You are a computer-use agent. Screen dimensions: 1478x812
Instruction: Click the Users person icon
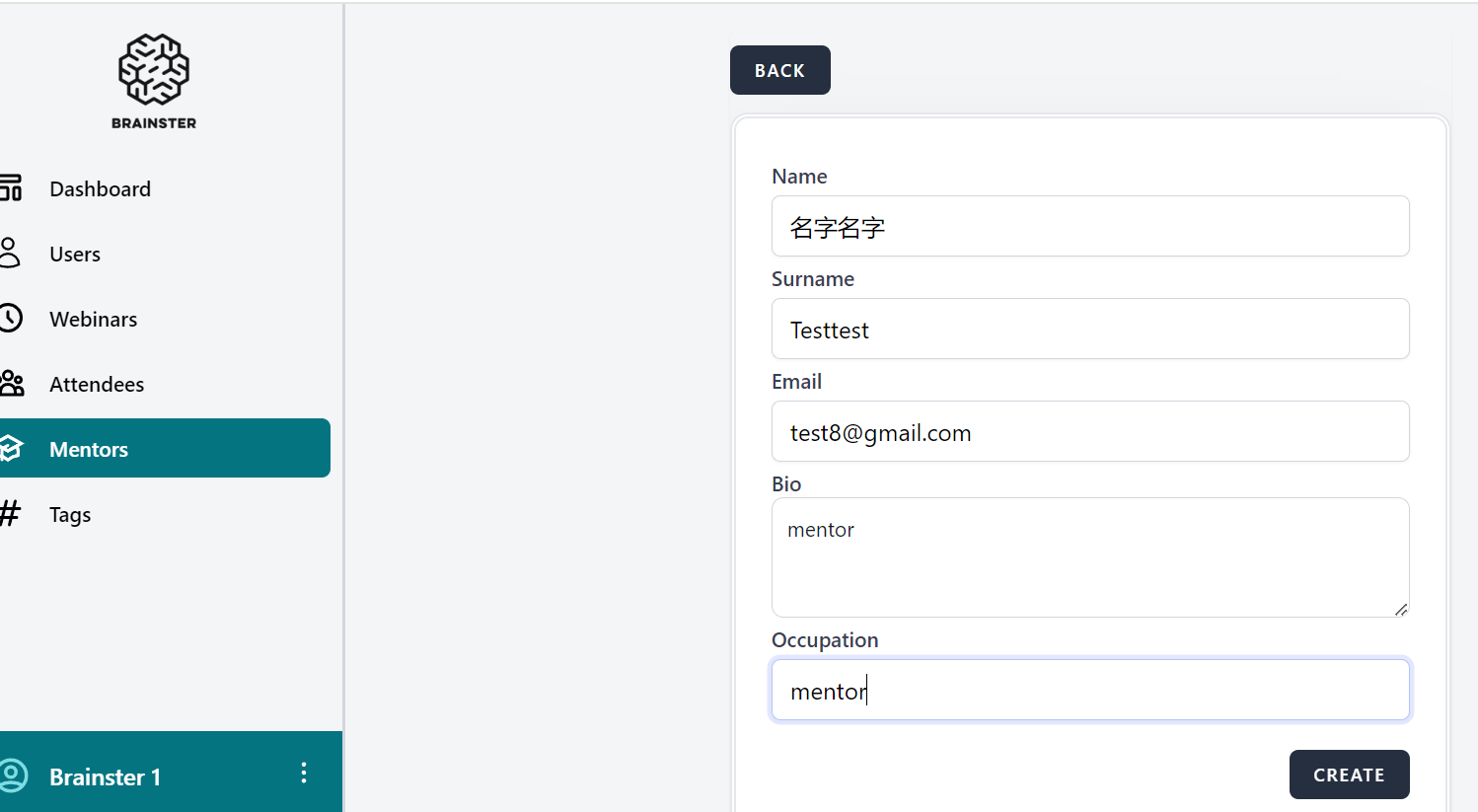pos(10,253)
